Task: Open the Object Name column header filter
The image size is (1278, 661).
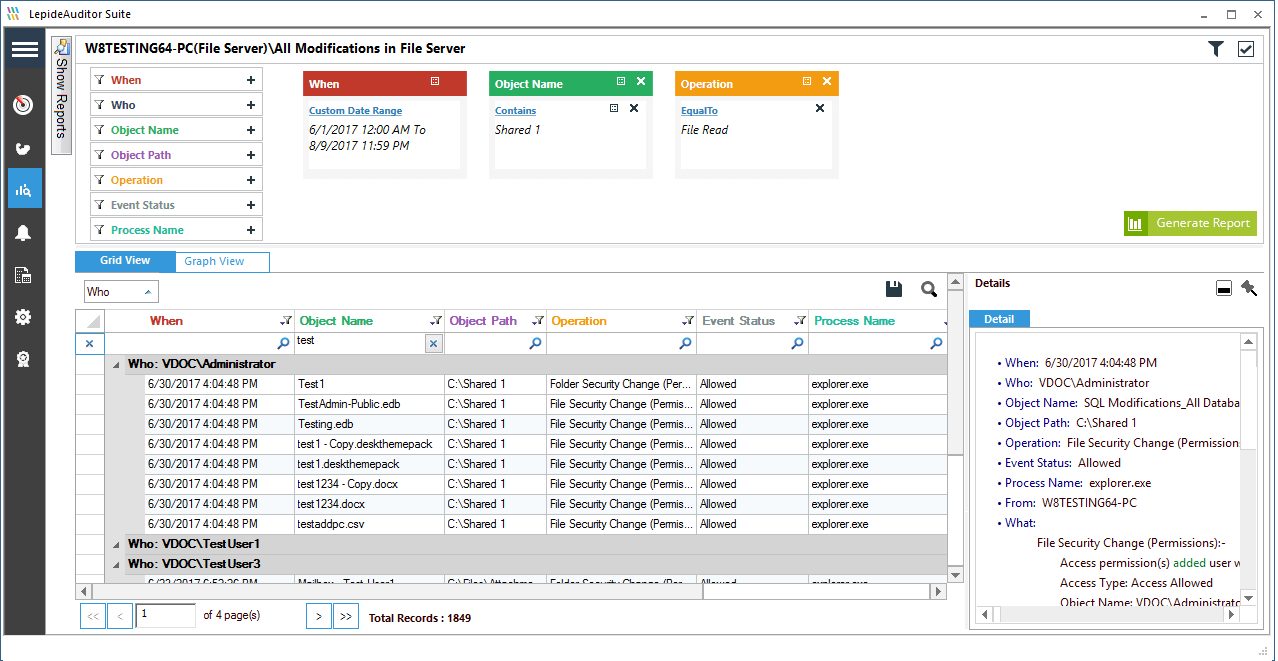Action: coord(435,321)
